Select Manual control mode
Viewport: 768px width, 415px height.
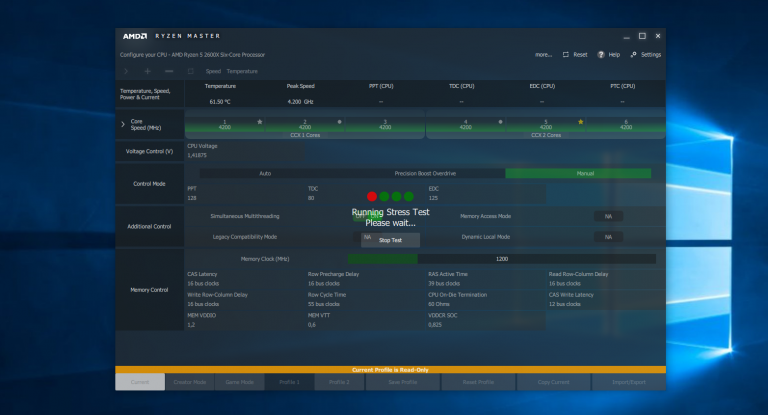click(x=578, y=173)
